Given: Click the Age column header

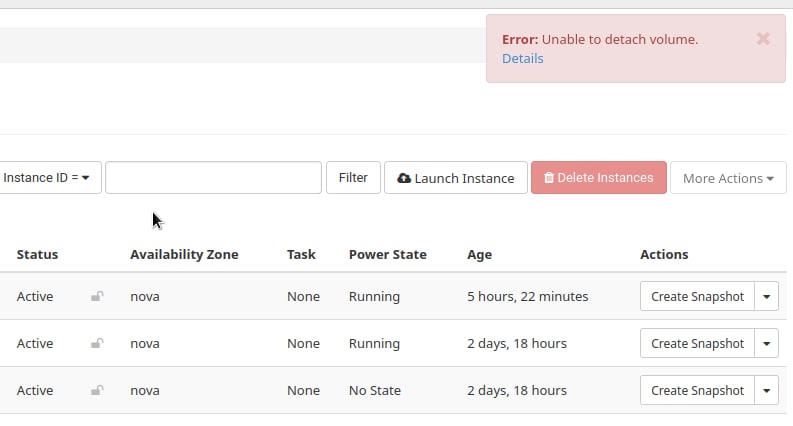Looking at the screenshot, I should coord(479,254).
